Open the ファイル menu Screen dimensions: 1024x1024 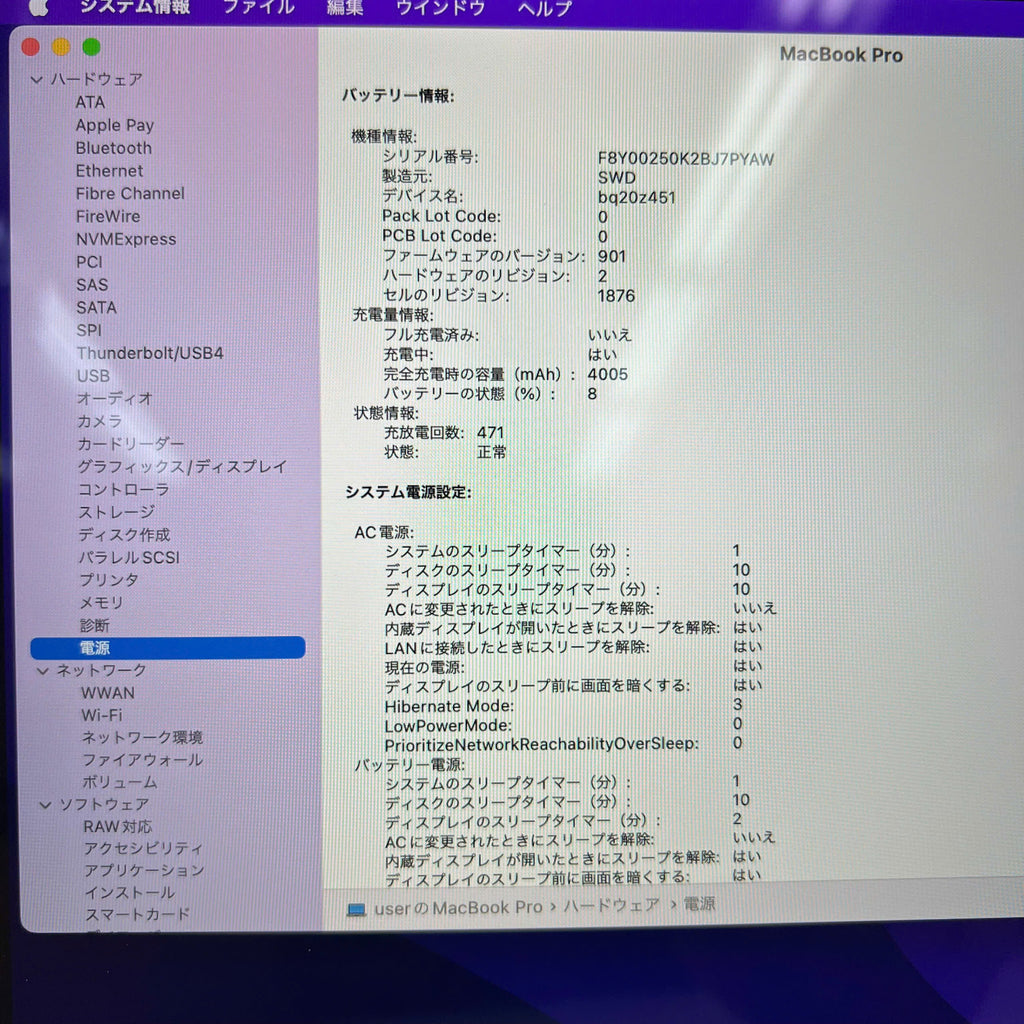pyautogui.click(x=259, y=8)
